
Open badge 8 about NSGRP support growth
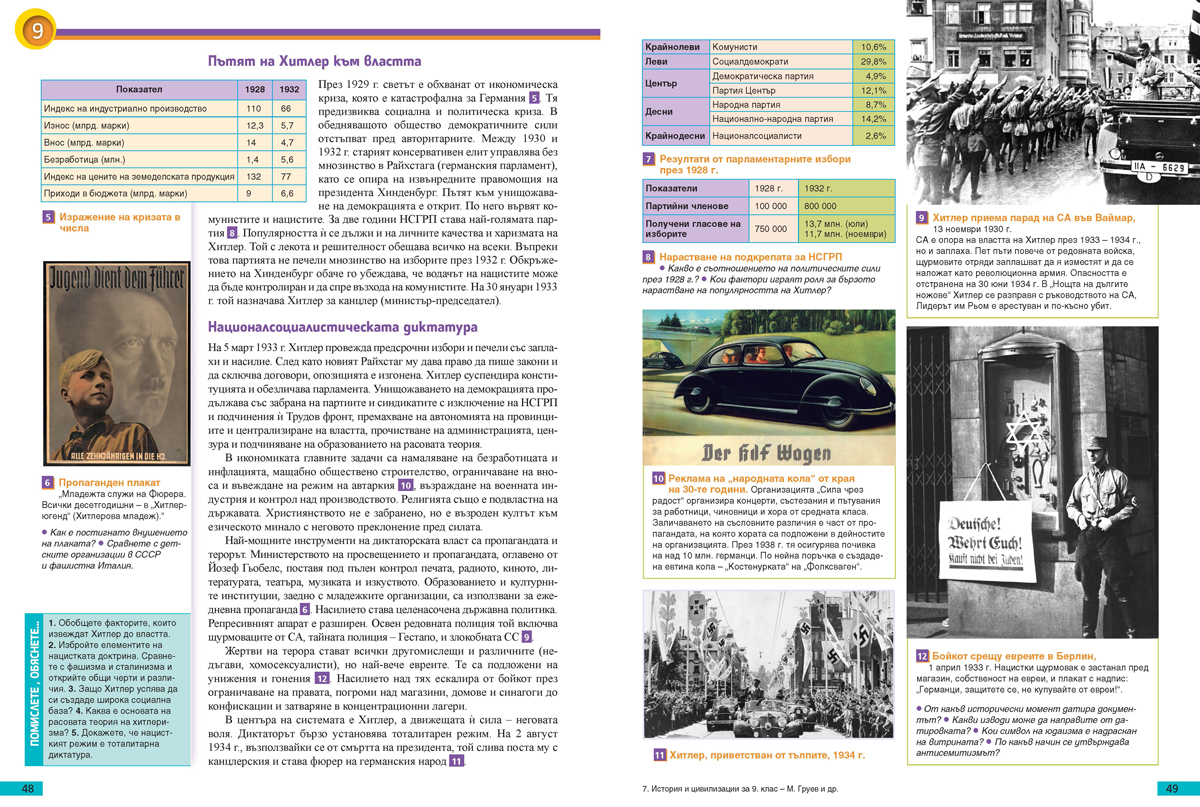pyautogui.click(x=651, y=256)
